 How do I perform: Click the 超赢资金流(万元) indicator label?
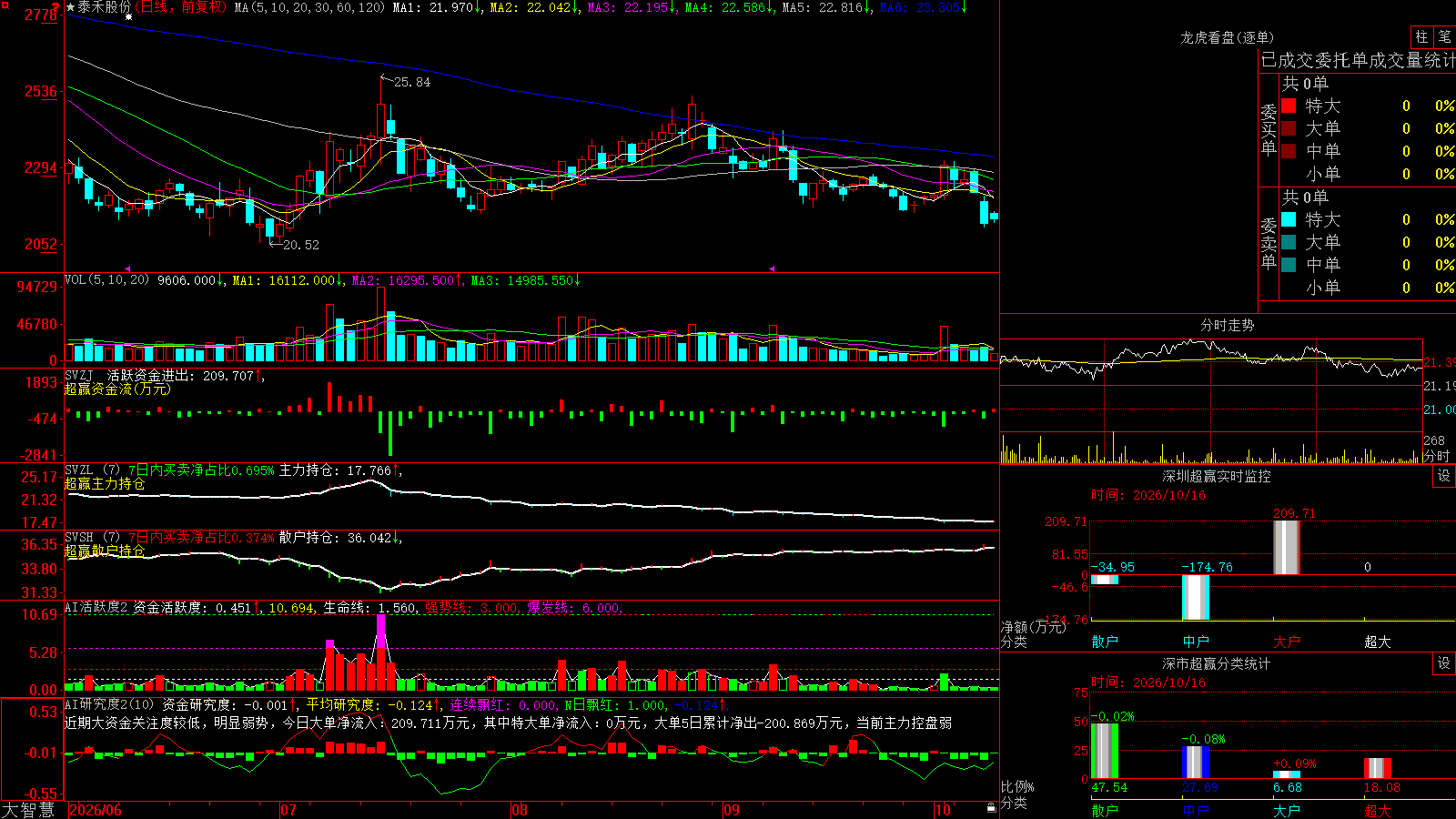tap(117, 389)
